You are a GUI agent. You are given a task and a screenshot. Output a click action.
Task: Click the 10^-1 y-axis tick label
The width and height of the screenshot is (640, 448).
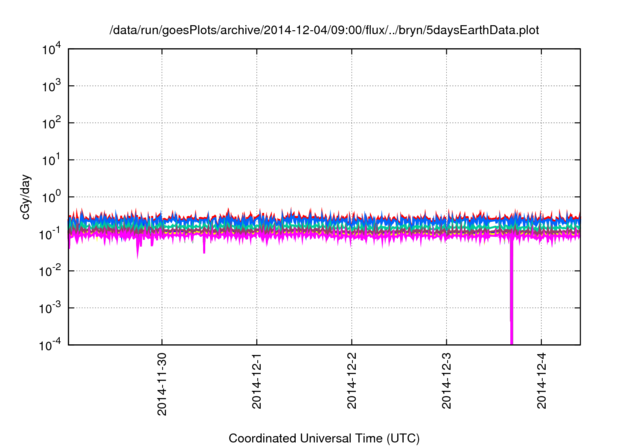(x=49, y=234)
